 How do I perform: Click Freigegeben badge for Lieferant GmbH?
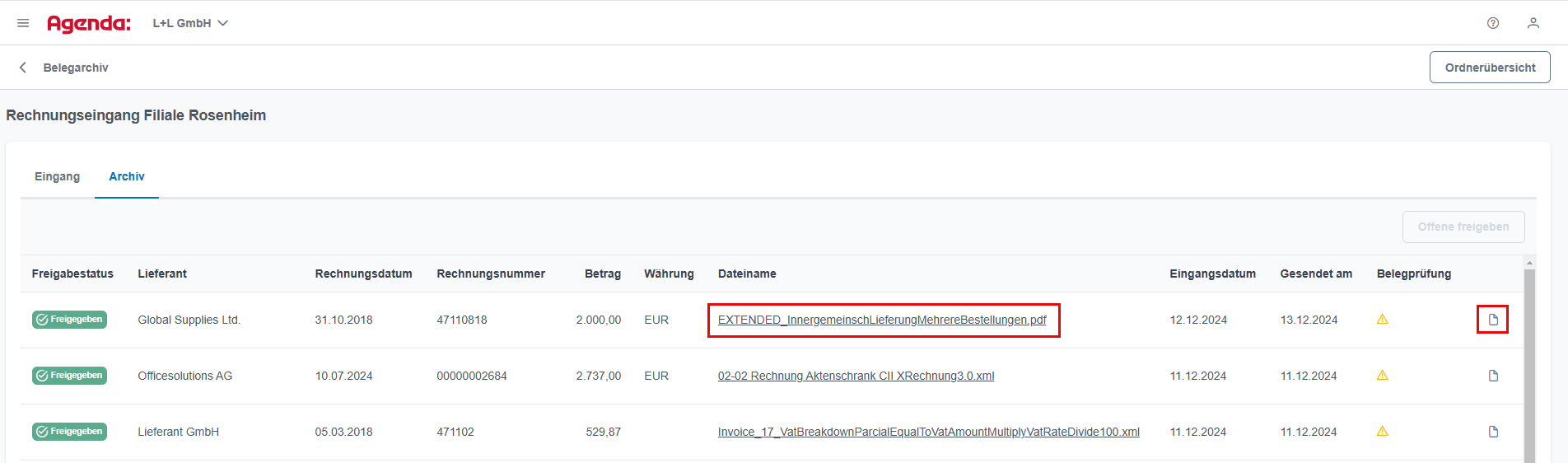[69, 432]
